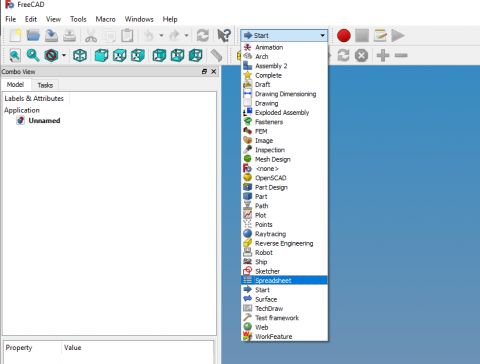Click the zoom in plus icon

click(x=383, y=55)
